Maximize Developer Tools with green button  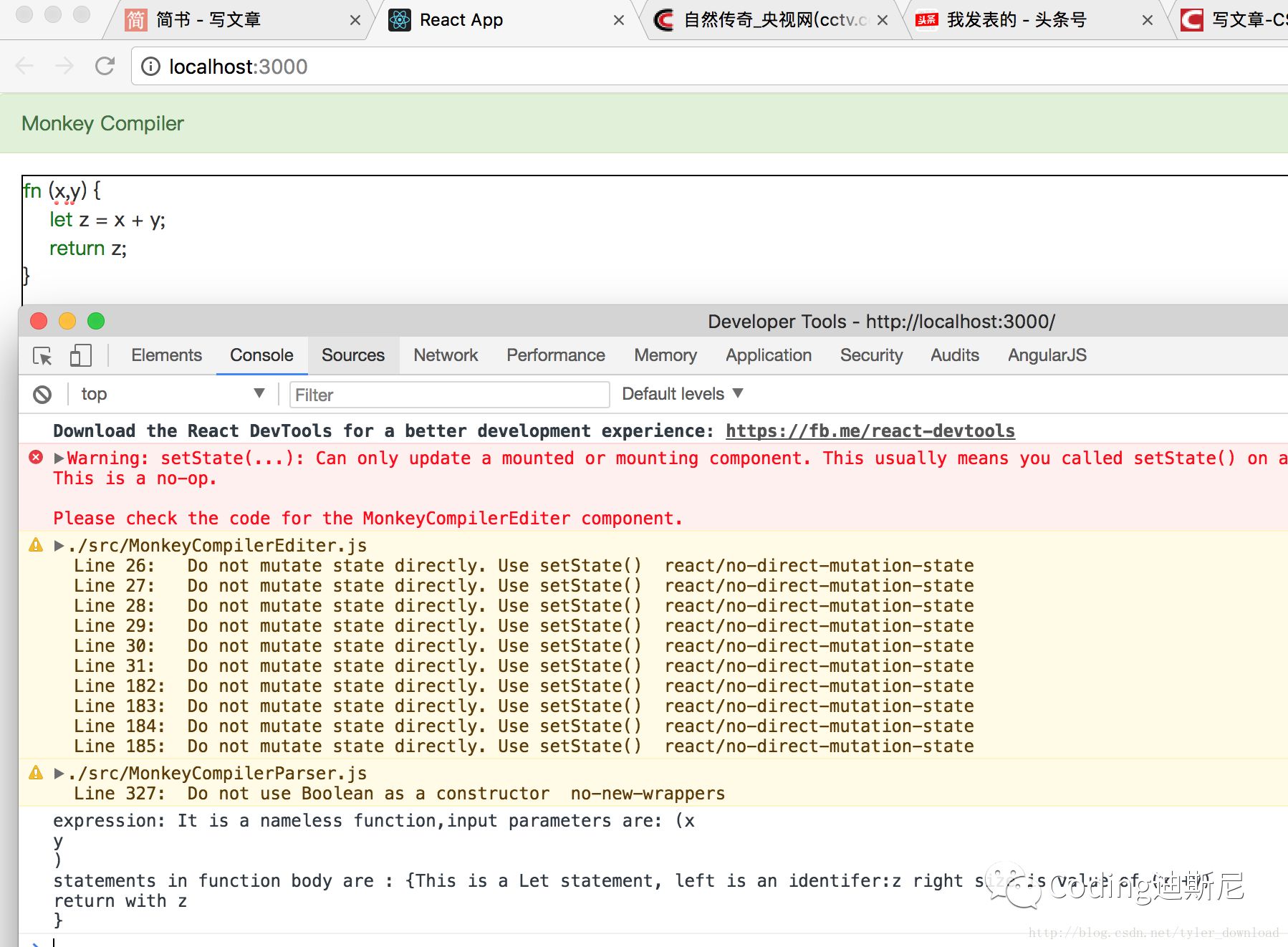[96, 321]
